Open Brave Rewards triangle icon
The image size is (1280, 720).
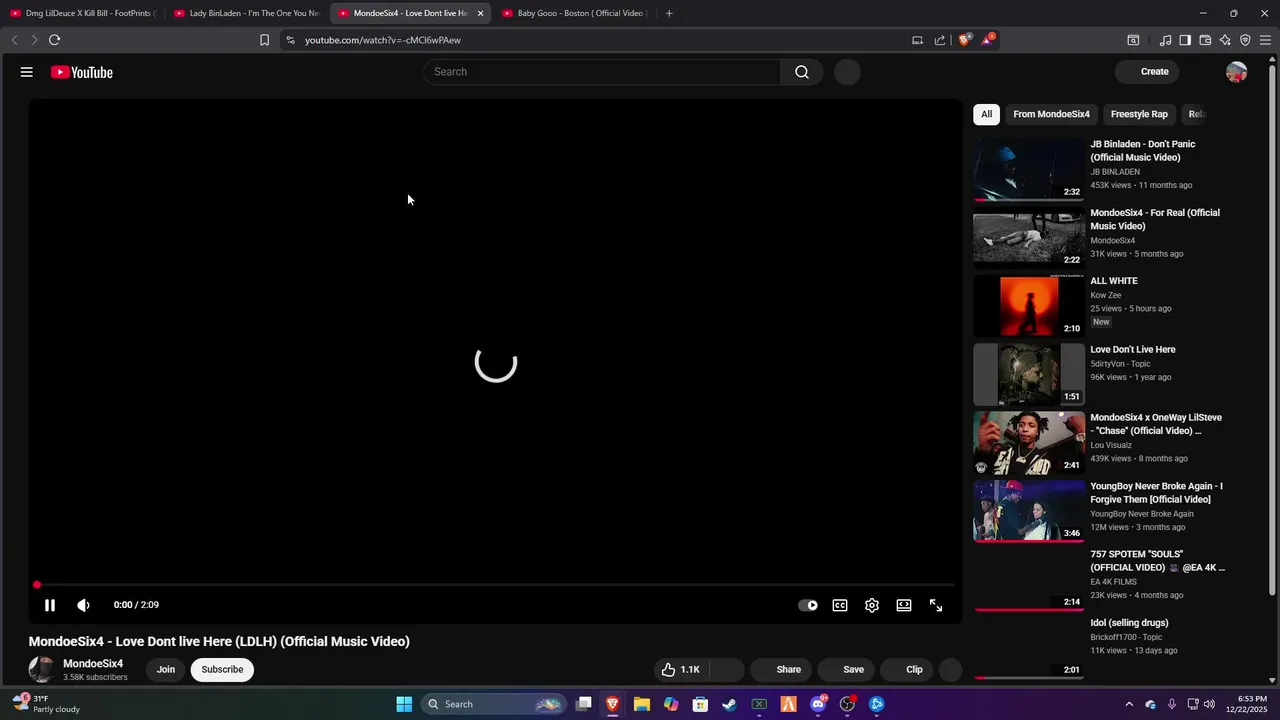pos(988,40)
